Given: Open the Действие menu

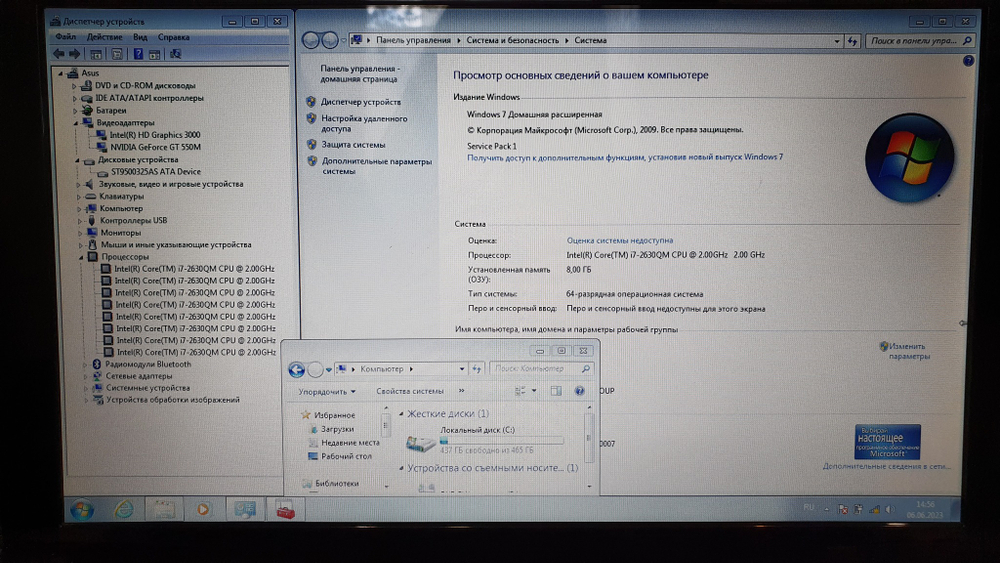Looking at the screenshot, I should 105,37.
